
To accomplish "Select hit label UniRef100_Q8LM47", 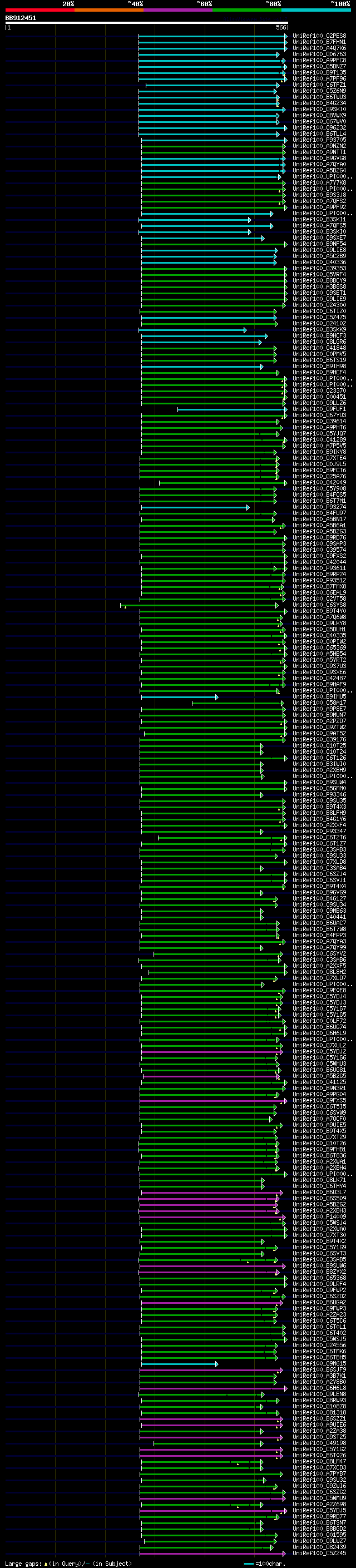I will [x=319, y=1461].
